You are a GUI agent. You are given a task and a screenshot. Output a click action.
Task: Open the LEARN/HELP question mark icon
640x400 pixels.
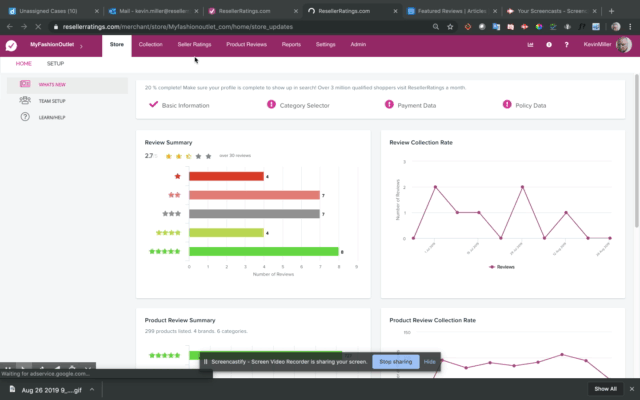point(25,117)
